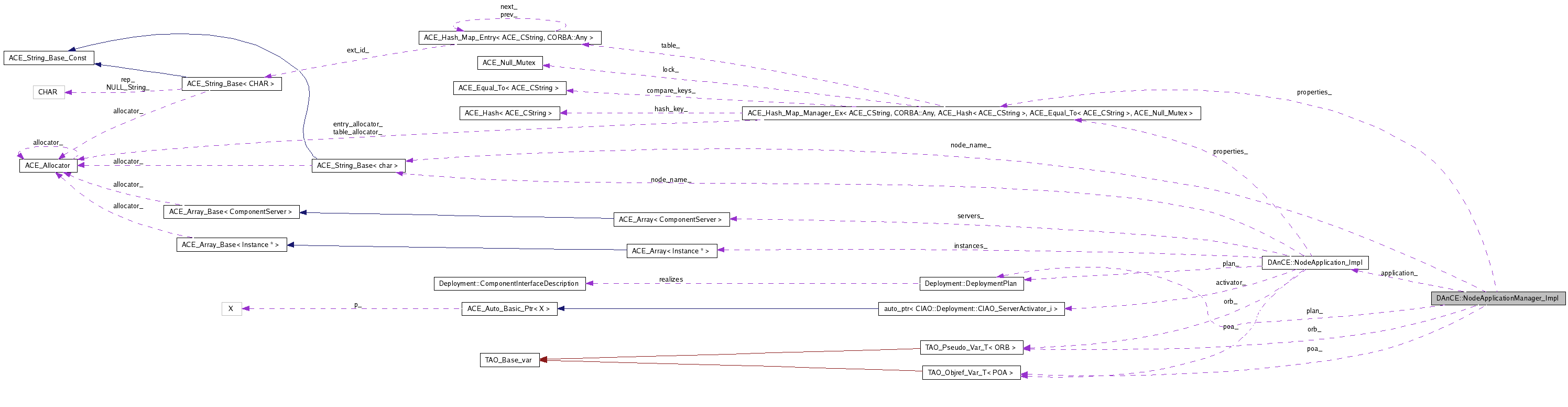Click the auto_ptr CIAO_ServerActivator_i node
The image size is (1568, 407).
(971, 309)
